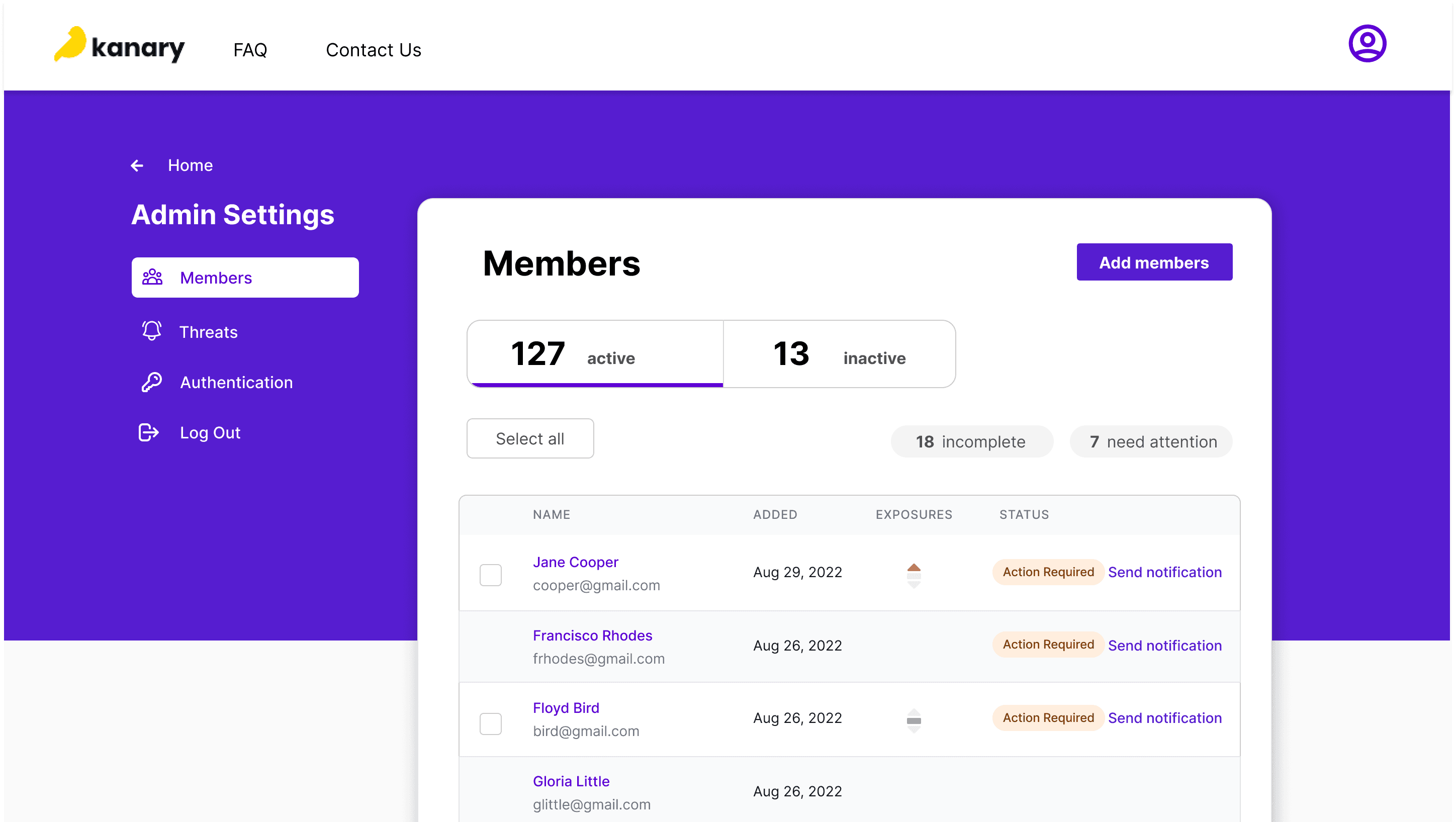Check the box for Jane Cooper

(490, 575)
